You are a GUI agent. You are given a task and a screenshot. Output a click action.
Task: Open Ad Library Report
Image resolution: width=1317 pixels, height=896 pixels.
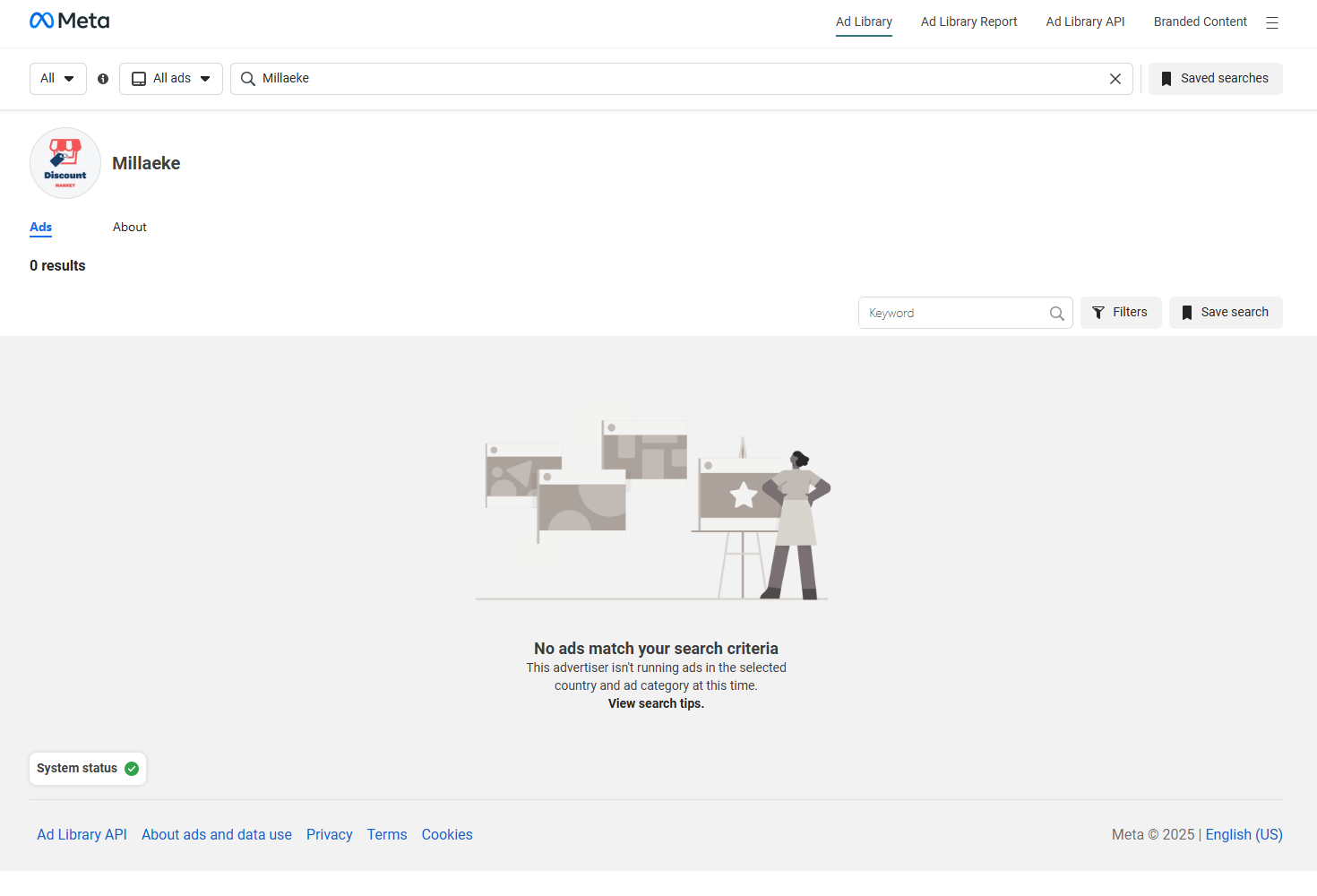(x=968, y=22)
